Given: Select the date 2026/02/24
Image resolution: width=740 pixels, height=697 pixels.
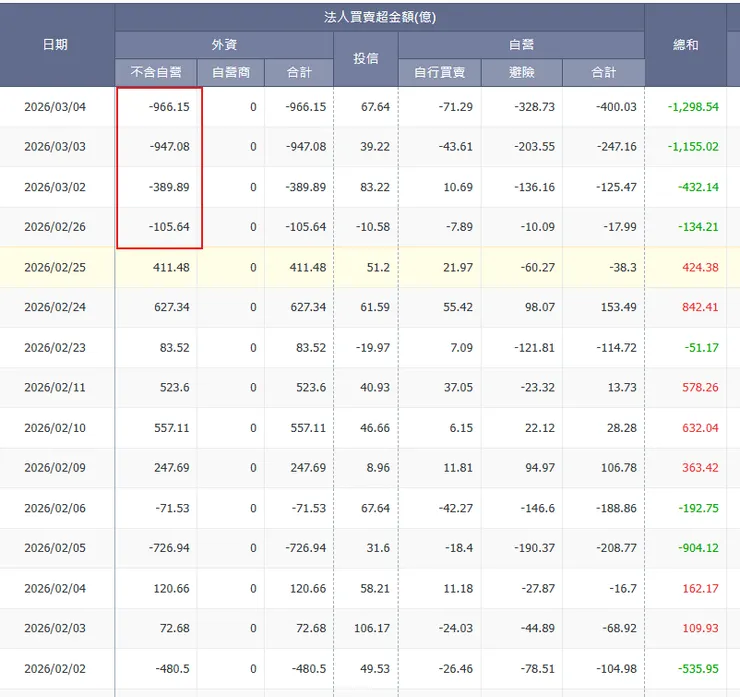Looking at the screenshot, I should [55, 307].
